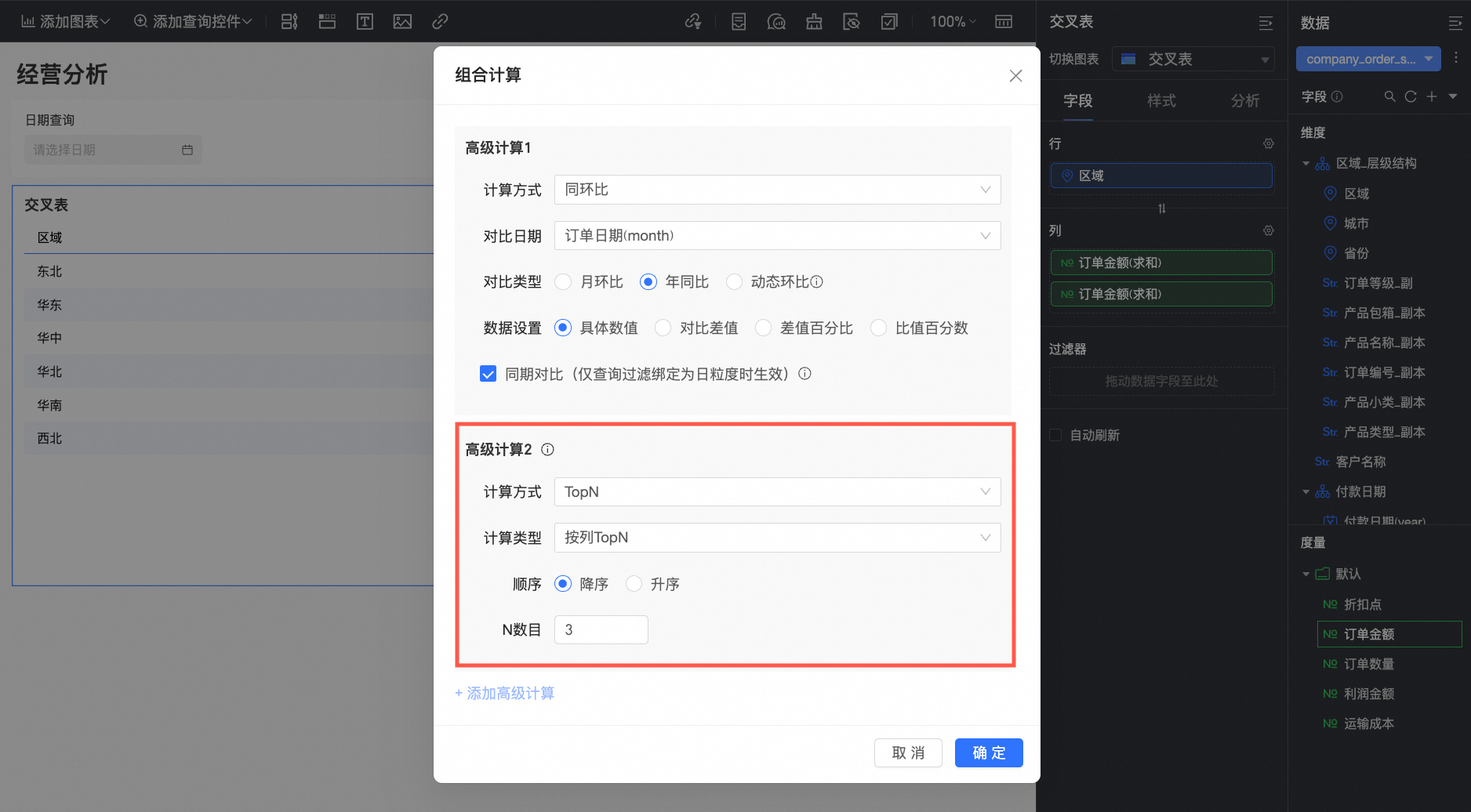Click the 确定 button

(989, 752)
